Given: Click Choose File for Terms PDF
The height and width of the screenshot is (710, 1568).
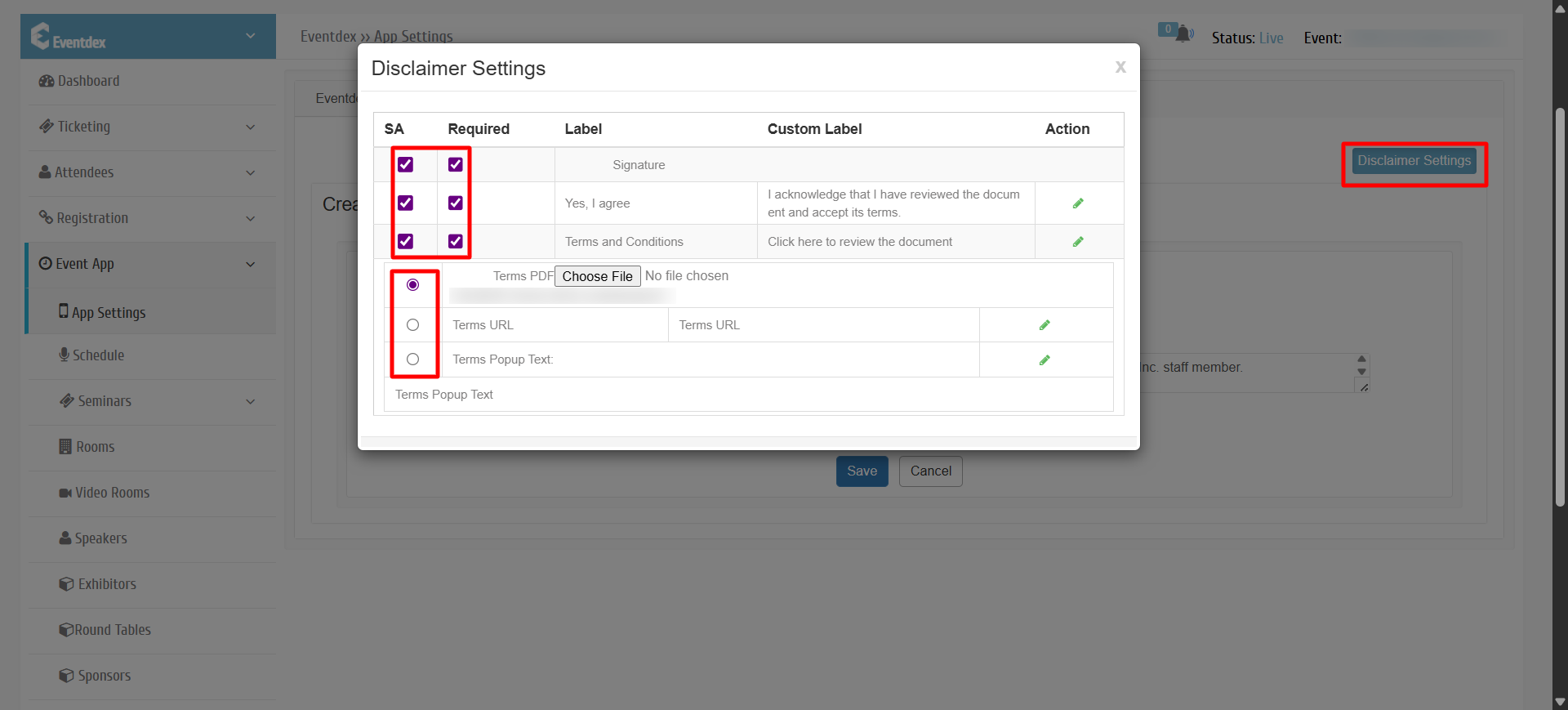Looking at the screenshot, I should 597,276.
